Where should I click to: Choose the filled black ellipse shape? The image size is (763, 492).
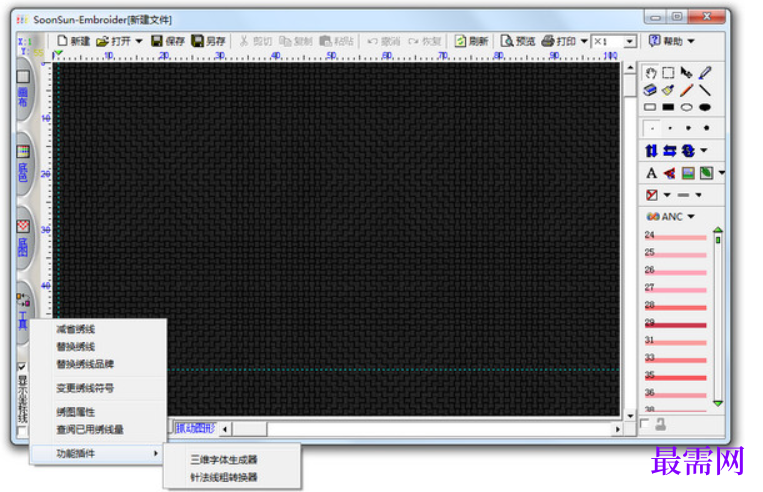point(705,108)
